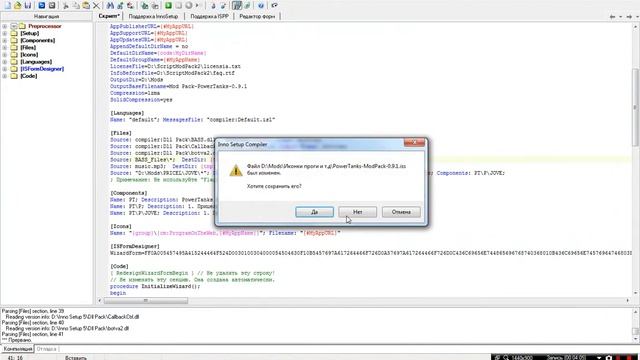Select [ISFormDesigner] label in navigation tree
Viewport: 640px width, 360px height.
point(42,69)
